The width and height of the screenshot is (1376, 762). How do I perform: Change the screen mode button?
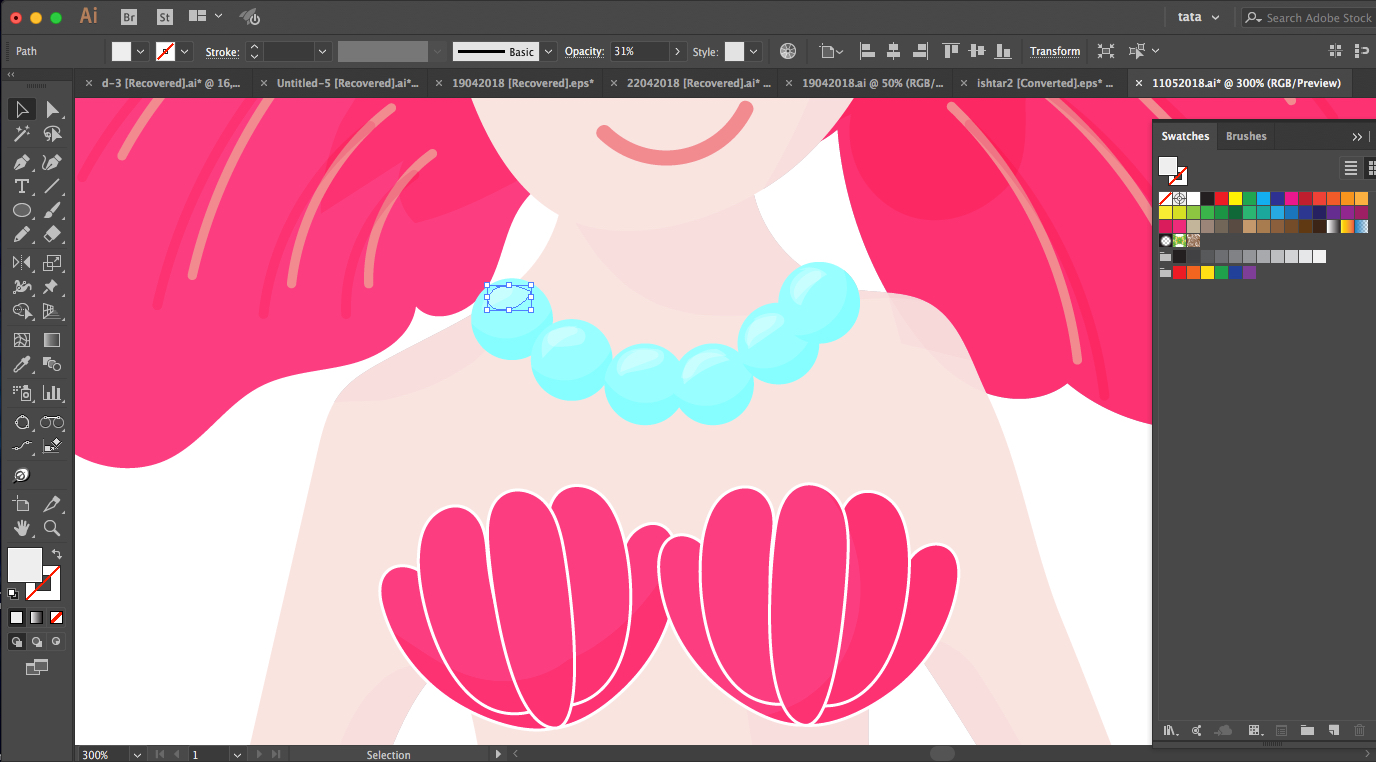[x=37, y=667]
